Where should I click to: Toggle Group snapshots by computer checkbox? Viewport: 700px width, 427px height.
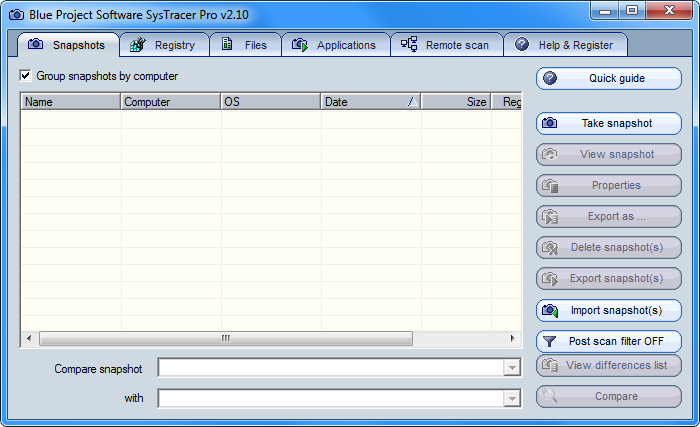click(x=25, y=75)
